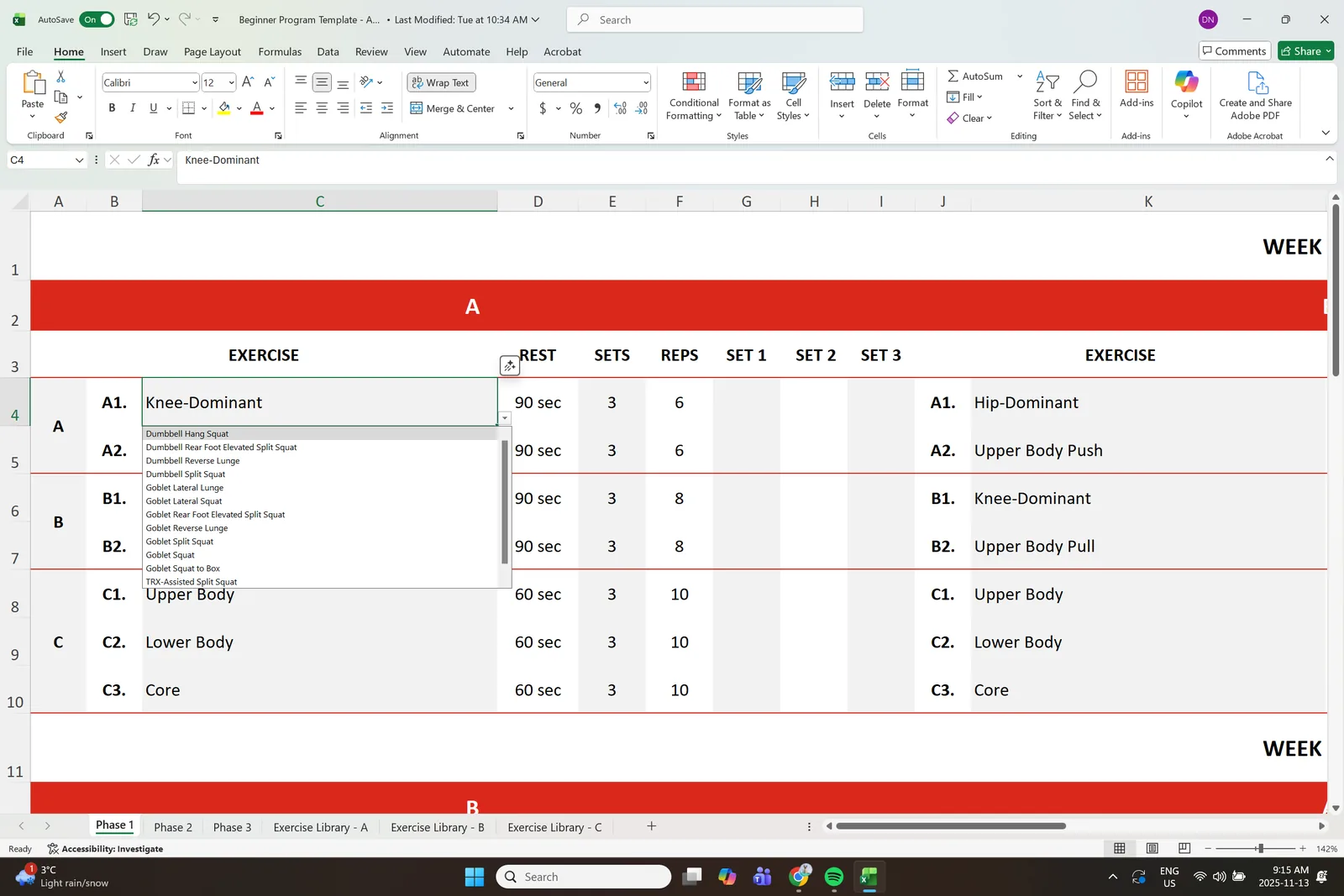Expand the AutoSum options arrow
Screen dimensions: 1344x896
click(1019, 76)
